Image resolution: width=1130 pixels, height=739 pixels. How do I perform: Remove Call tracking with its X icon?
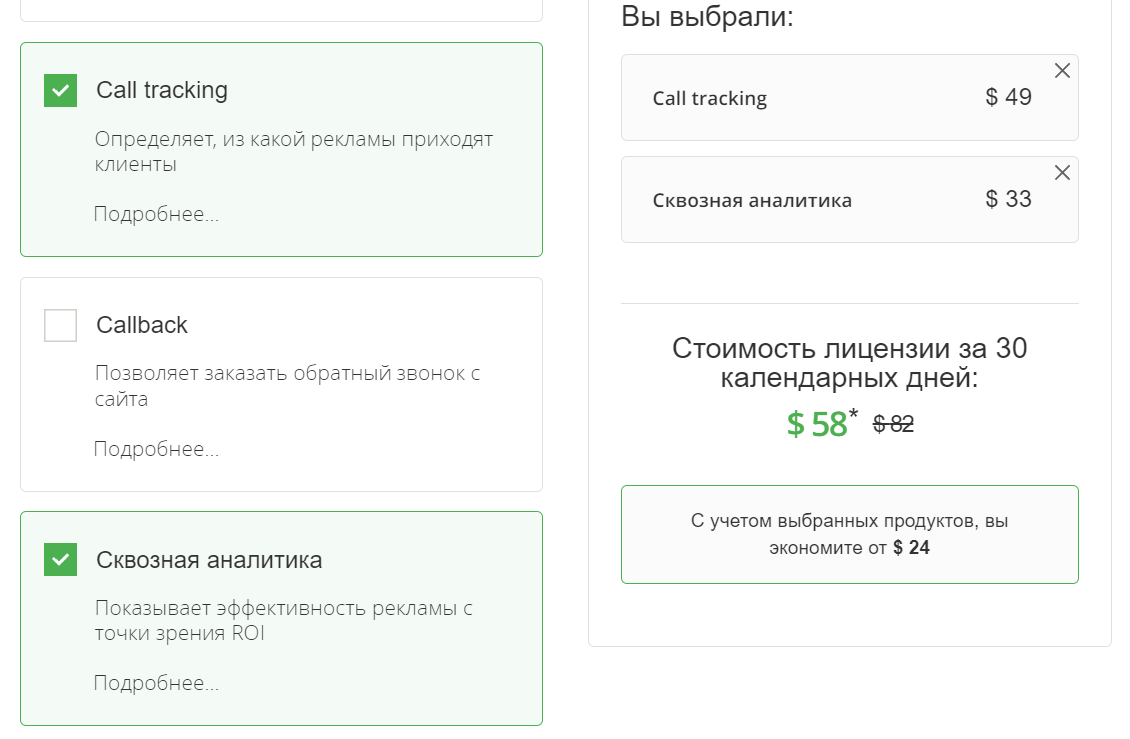tap(1061, 70)
